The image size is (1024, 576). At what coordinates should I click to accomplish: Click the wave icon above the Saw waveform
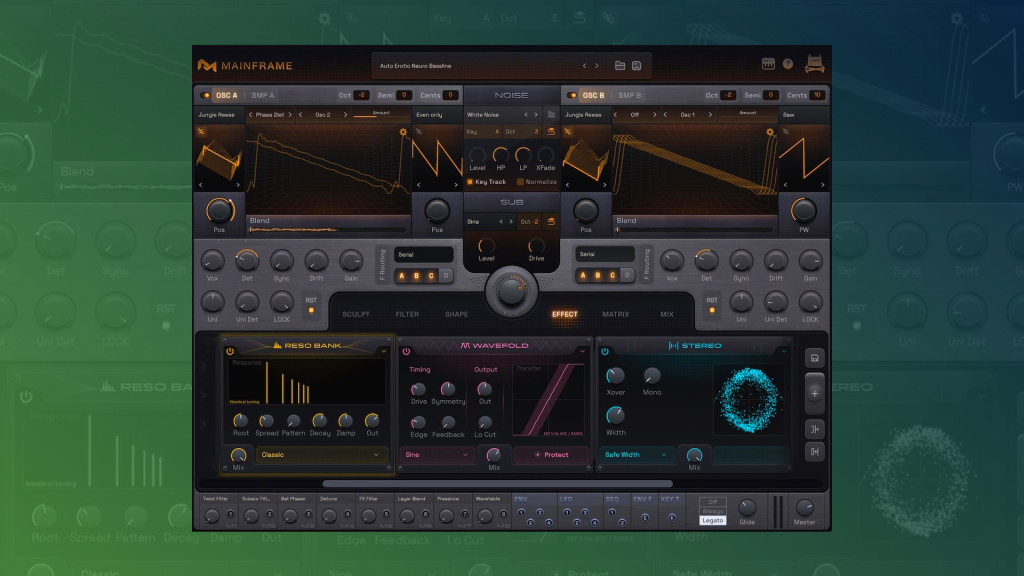(x=786, y=132)
